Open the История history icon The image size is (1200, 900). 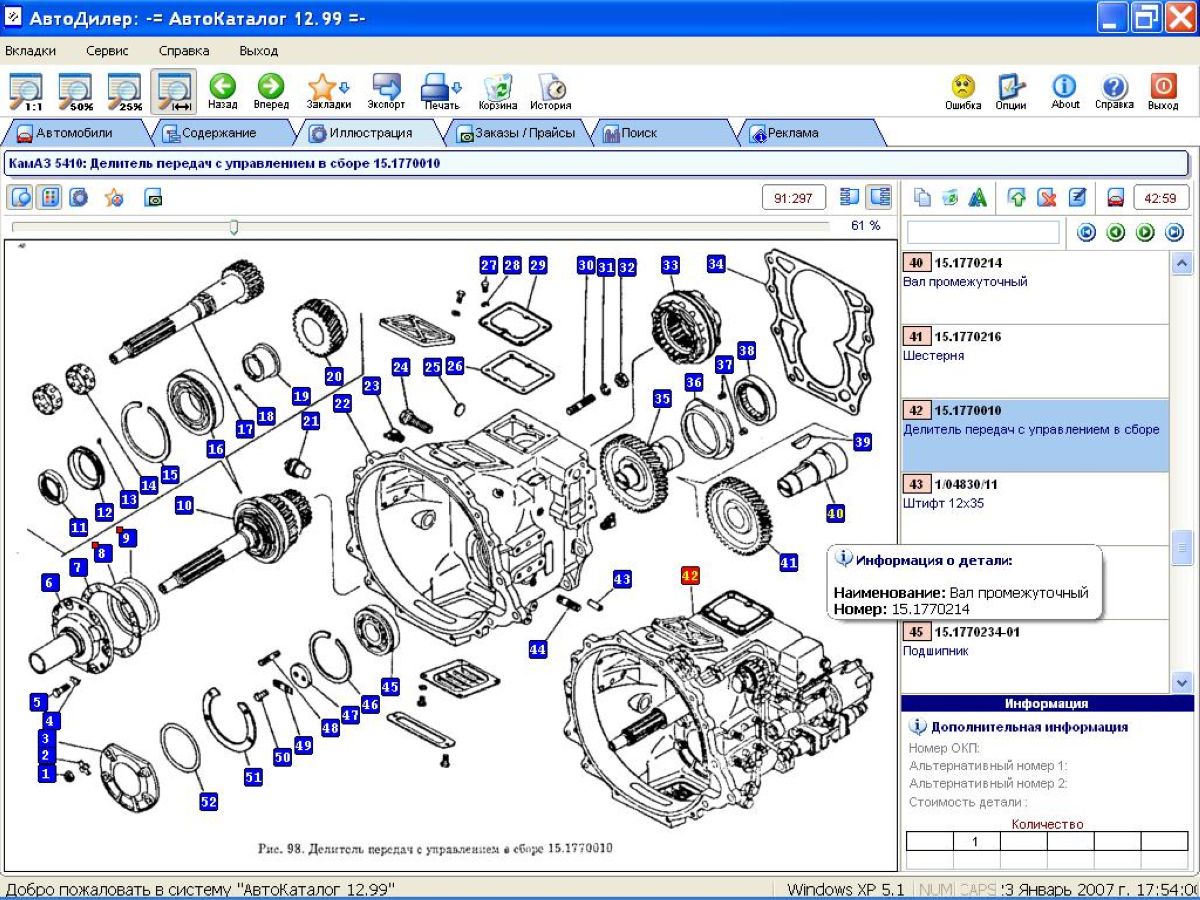coord(551,91)
